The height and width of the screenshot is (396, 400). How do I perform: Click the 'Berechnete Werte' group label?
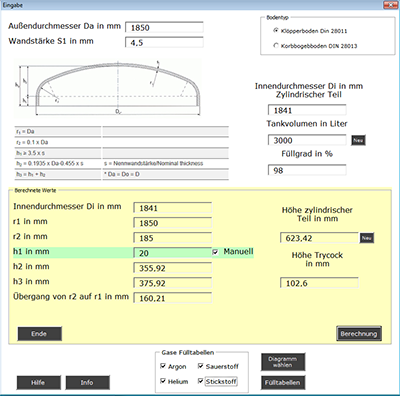pyautogui.click(x=35, y=190)
